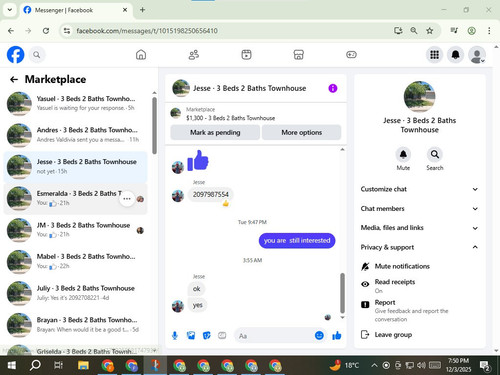Screen dimensions: 500x375
Task: Open Mabel conversation in list
Action: pos(75,261)
